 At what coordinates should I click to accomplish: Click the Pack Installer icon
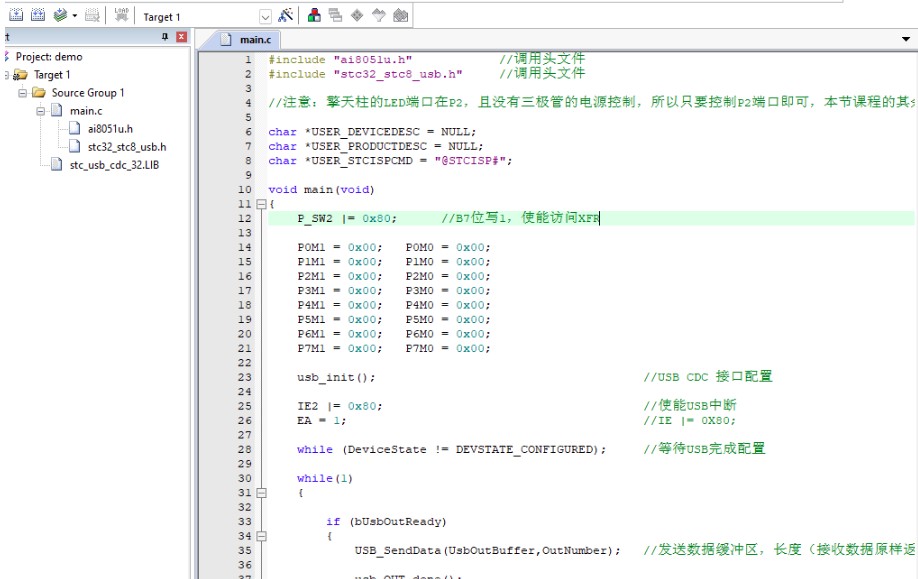tap(400, 15)
